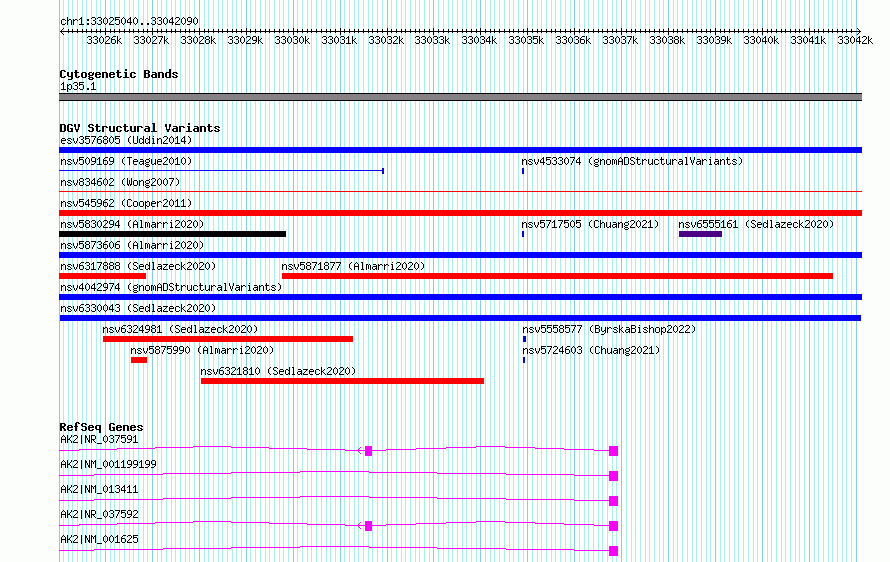Select nsv5724603 (Chuang2021) label
Viewport: 890px width, 562px height.
(x=591, y=350)
